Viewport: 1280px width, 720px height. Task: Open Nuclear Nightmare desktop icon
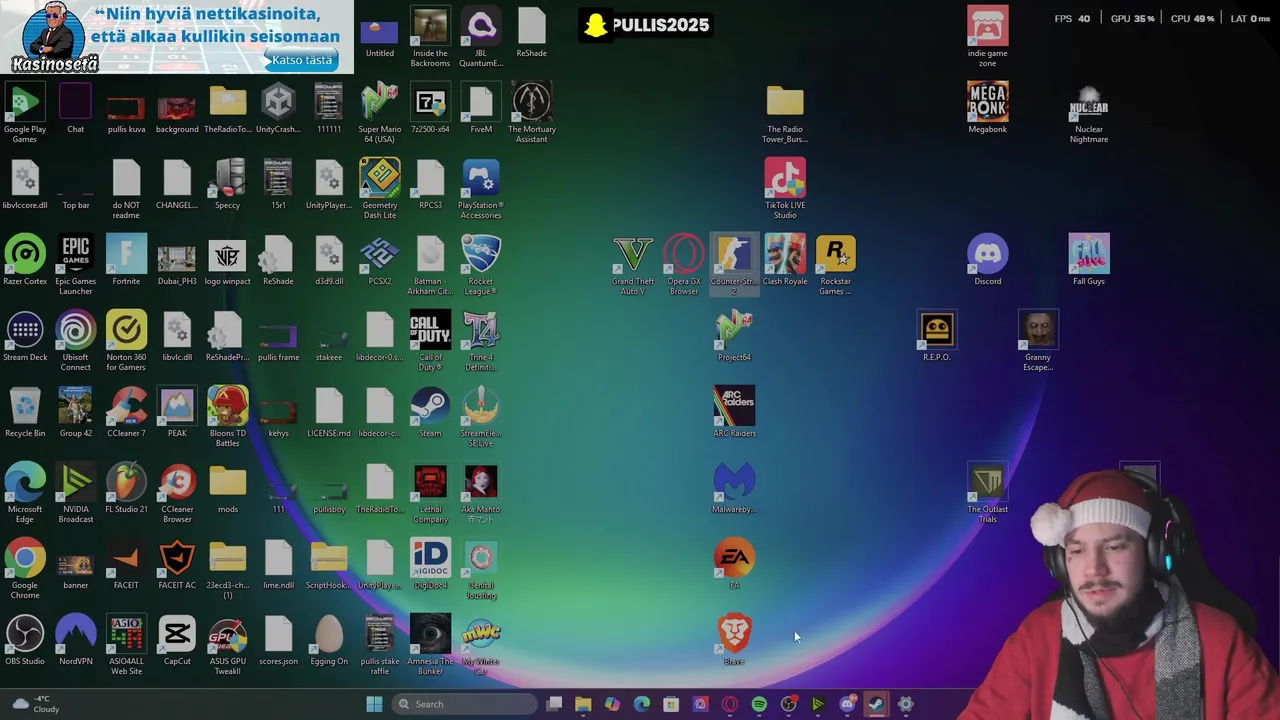coord(1089,112)
